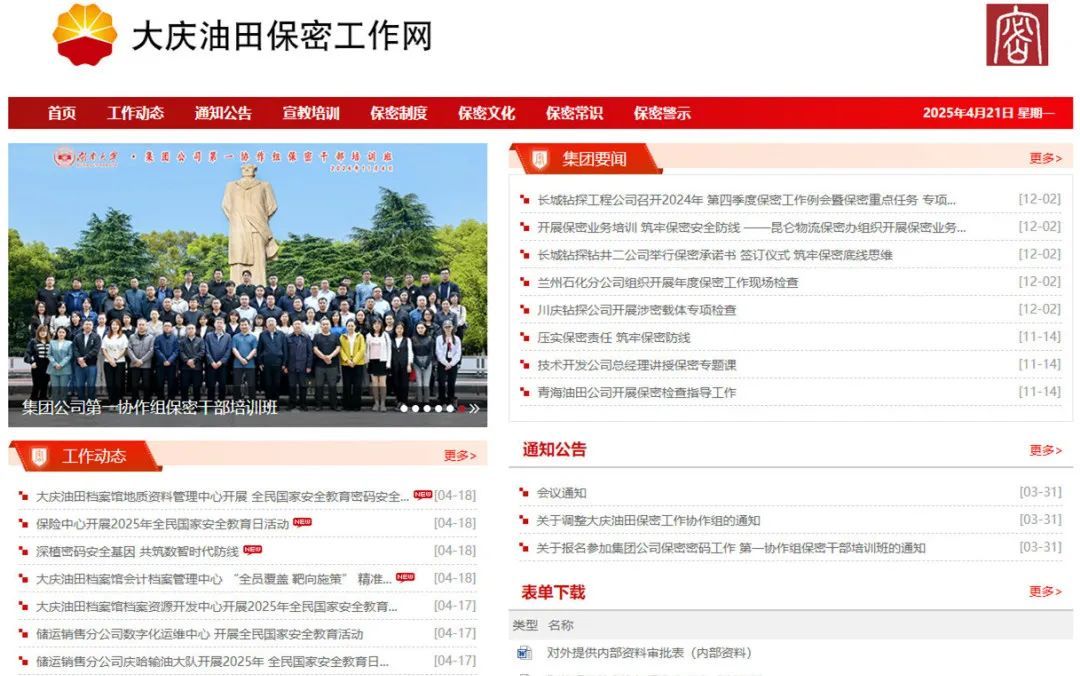The image size is (1080, 676).
Task: Click NEW badge on 保险中心 news item
Action: (x=302, y=522)
